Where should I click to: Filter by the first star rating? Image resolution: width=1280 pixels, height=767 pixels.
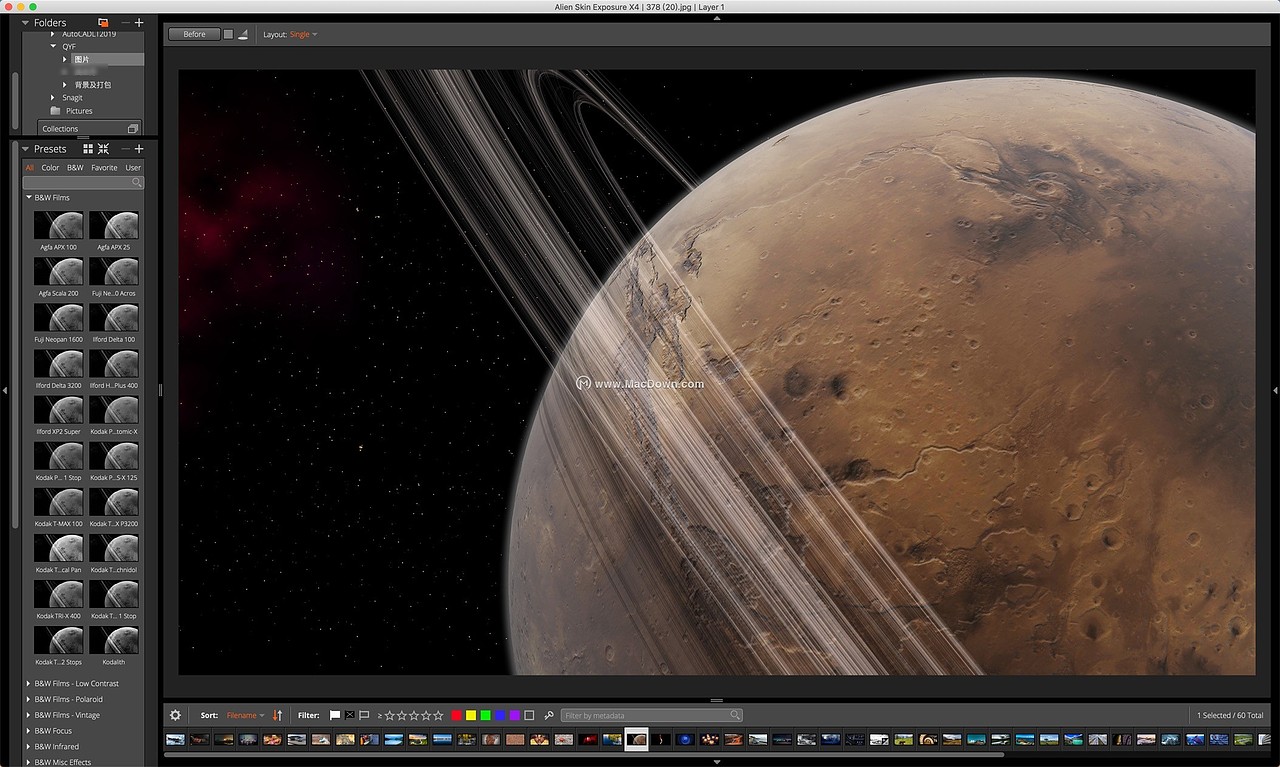click(390, 715)
